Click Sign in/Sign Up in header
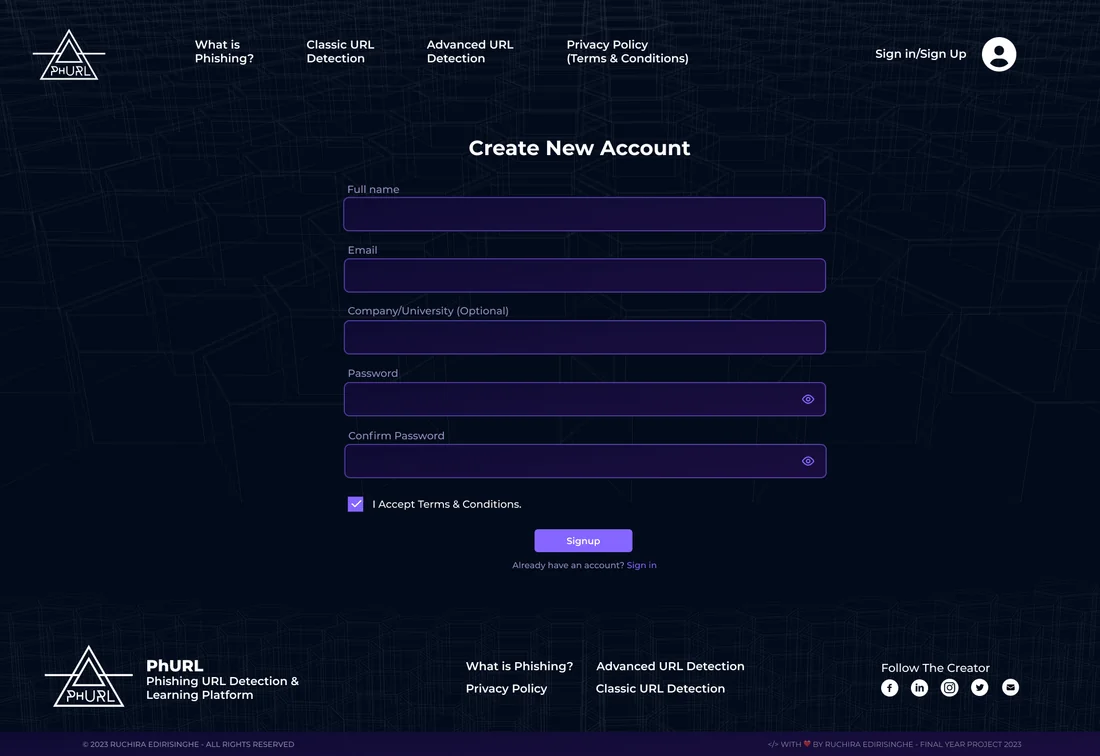Image resolution: width=1100 pixels, height=756 pixels. (920, 54)
